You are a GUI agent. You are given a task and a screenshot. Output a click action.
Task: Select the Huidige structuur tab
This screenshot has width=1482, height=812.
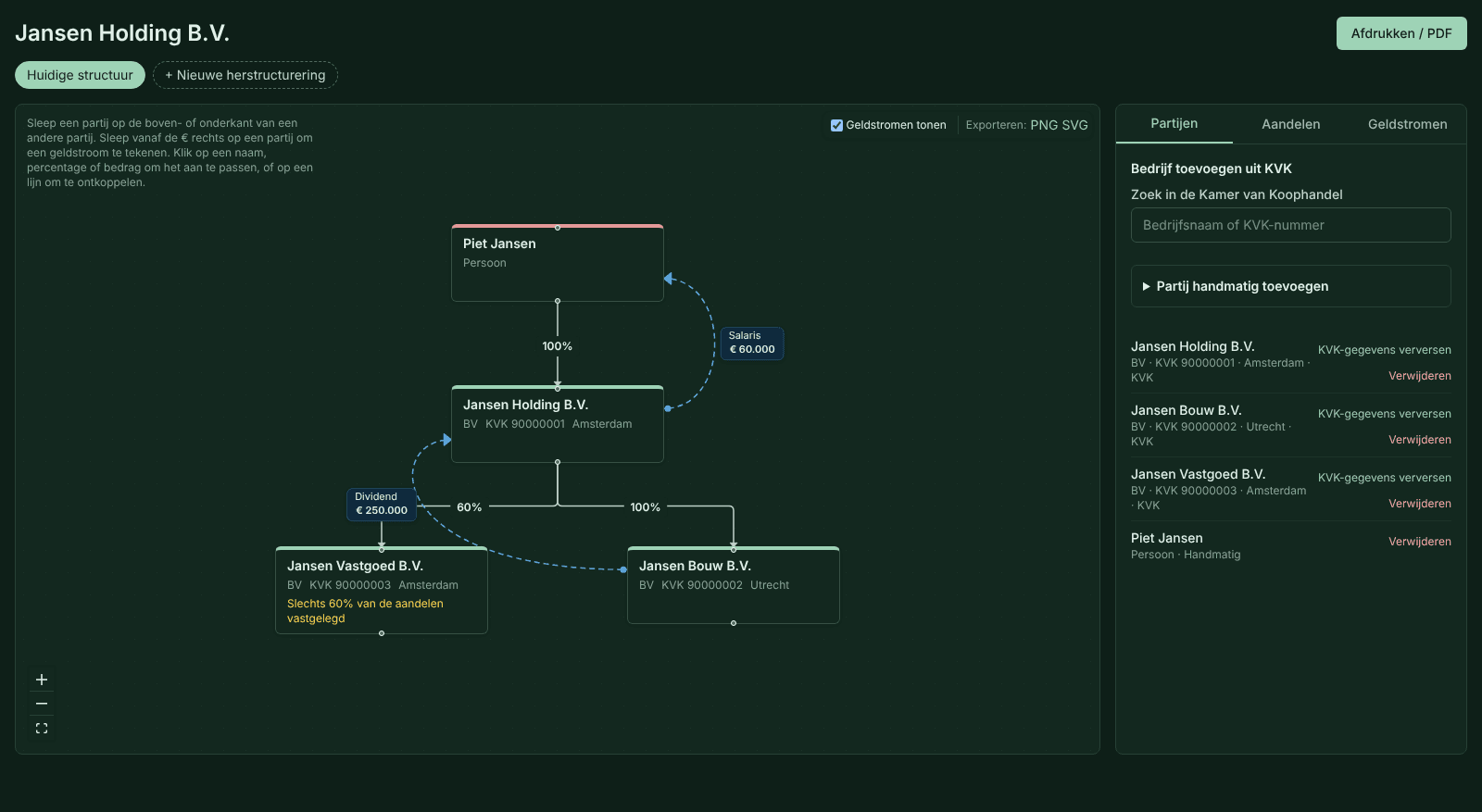80,75
